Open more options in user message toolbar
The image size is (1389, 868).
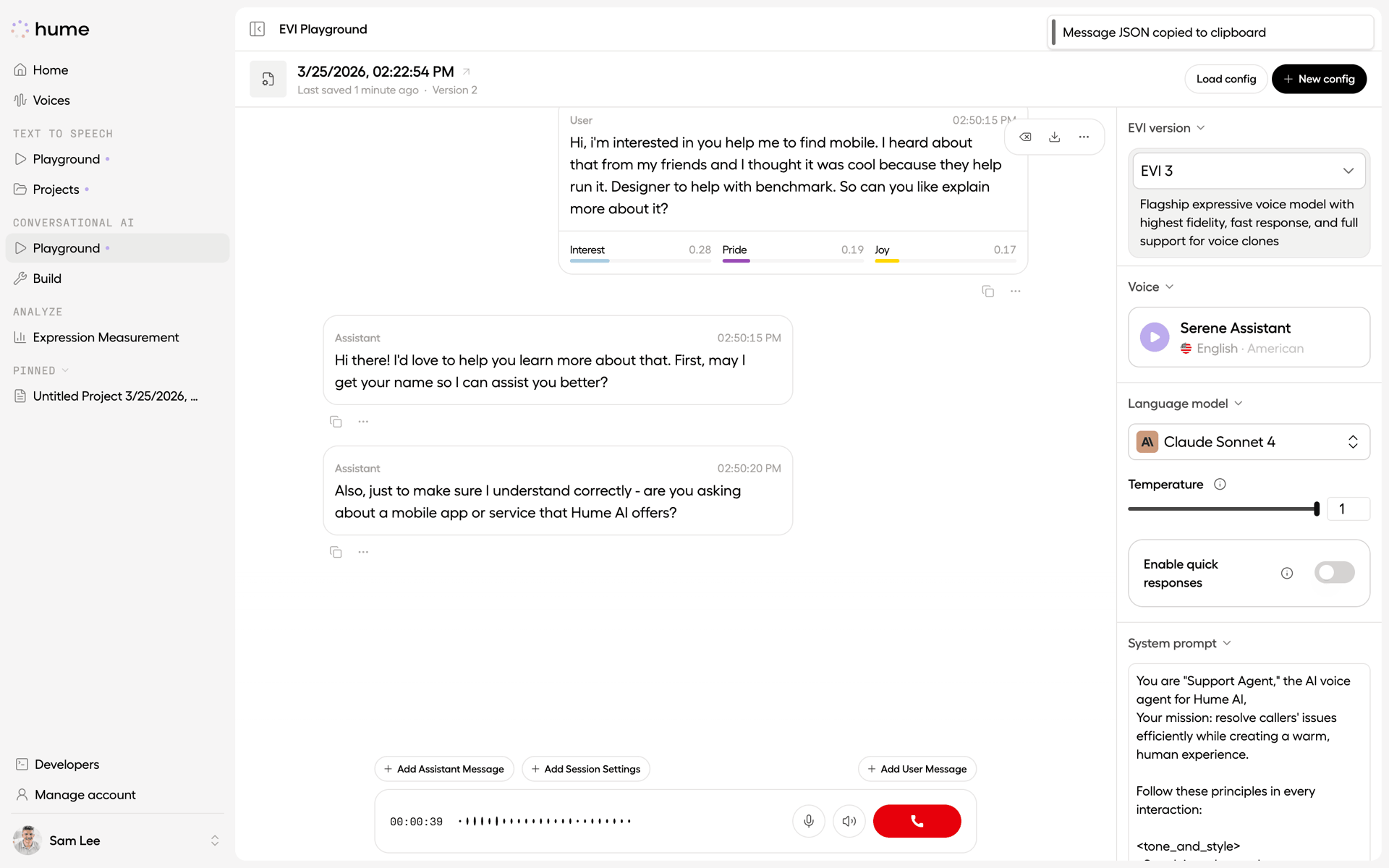pos(1084,137)
